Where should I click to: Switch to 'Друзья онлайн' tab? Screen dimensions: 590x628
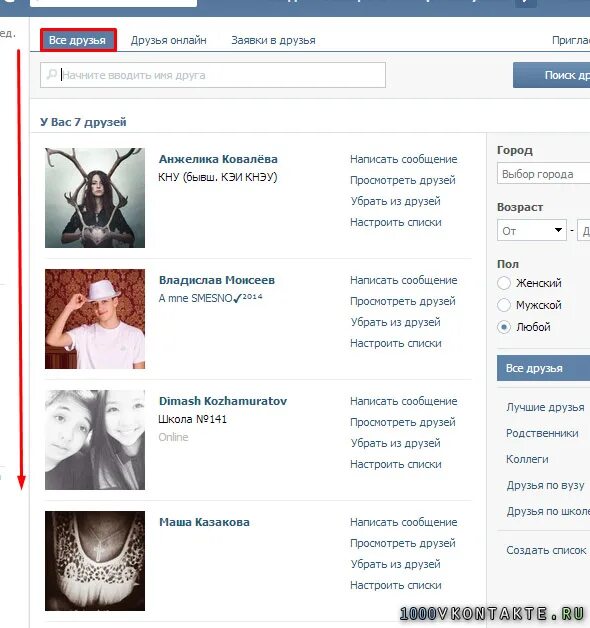pyautogui.click(x=168, y=40)
